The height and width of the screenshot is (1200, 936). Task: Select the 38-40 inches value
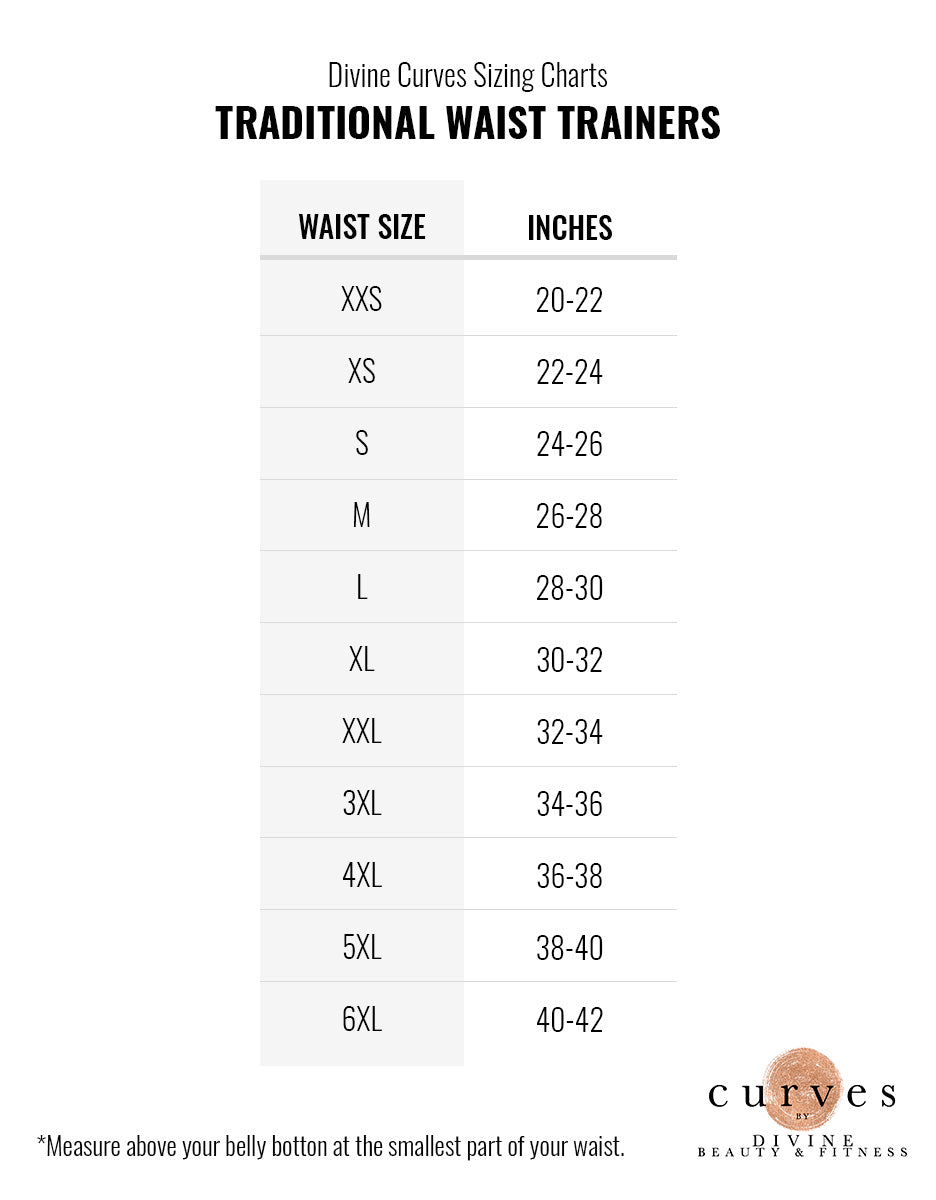pos(570,948)
